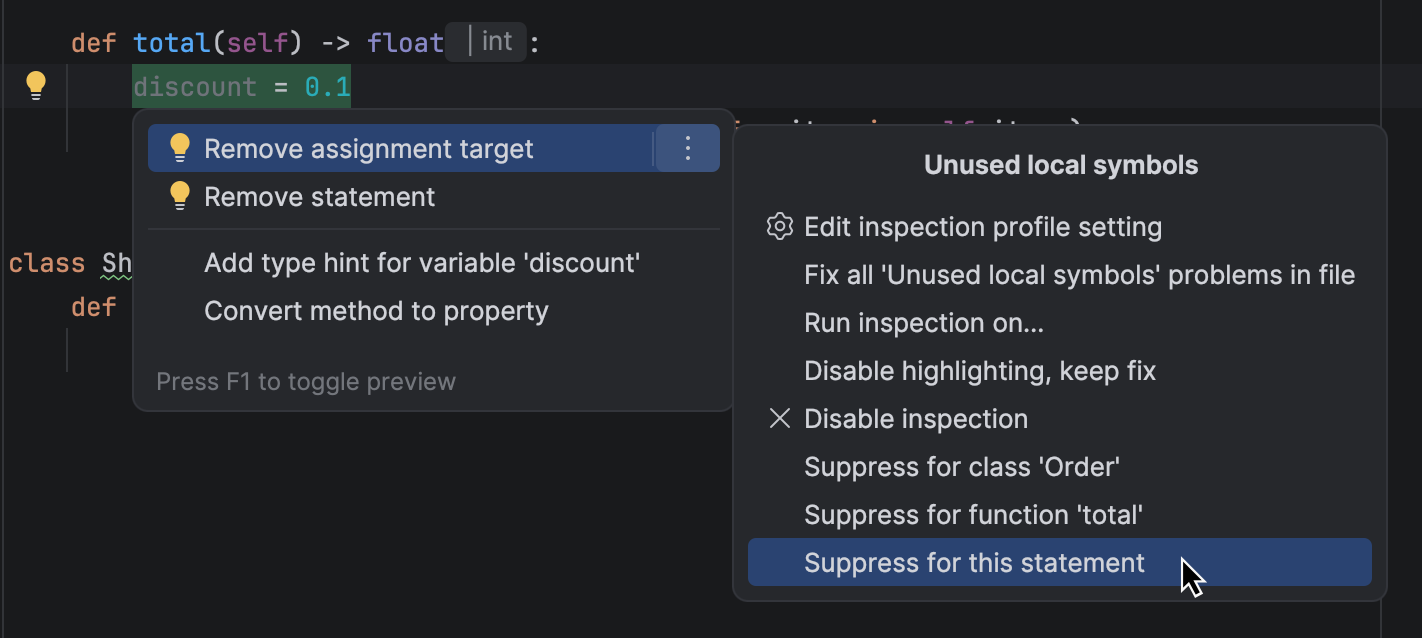Choose Remove statement quick fix
Viewport: 1422px width, 638px height.
434,196
